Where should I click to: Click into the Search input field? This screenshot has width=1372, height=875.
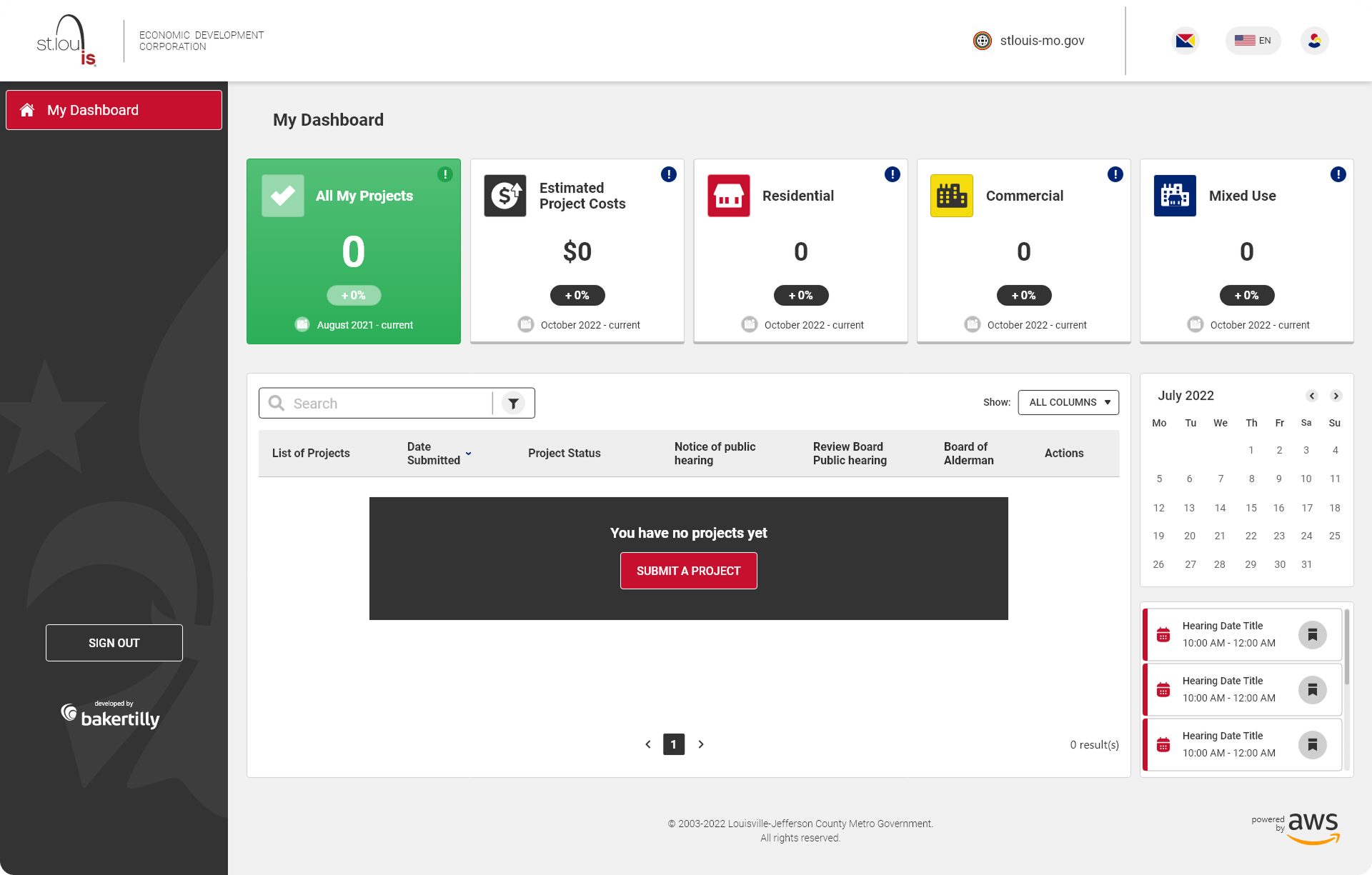pos(386,404)
